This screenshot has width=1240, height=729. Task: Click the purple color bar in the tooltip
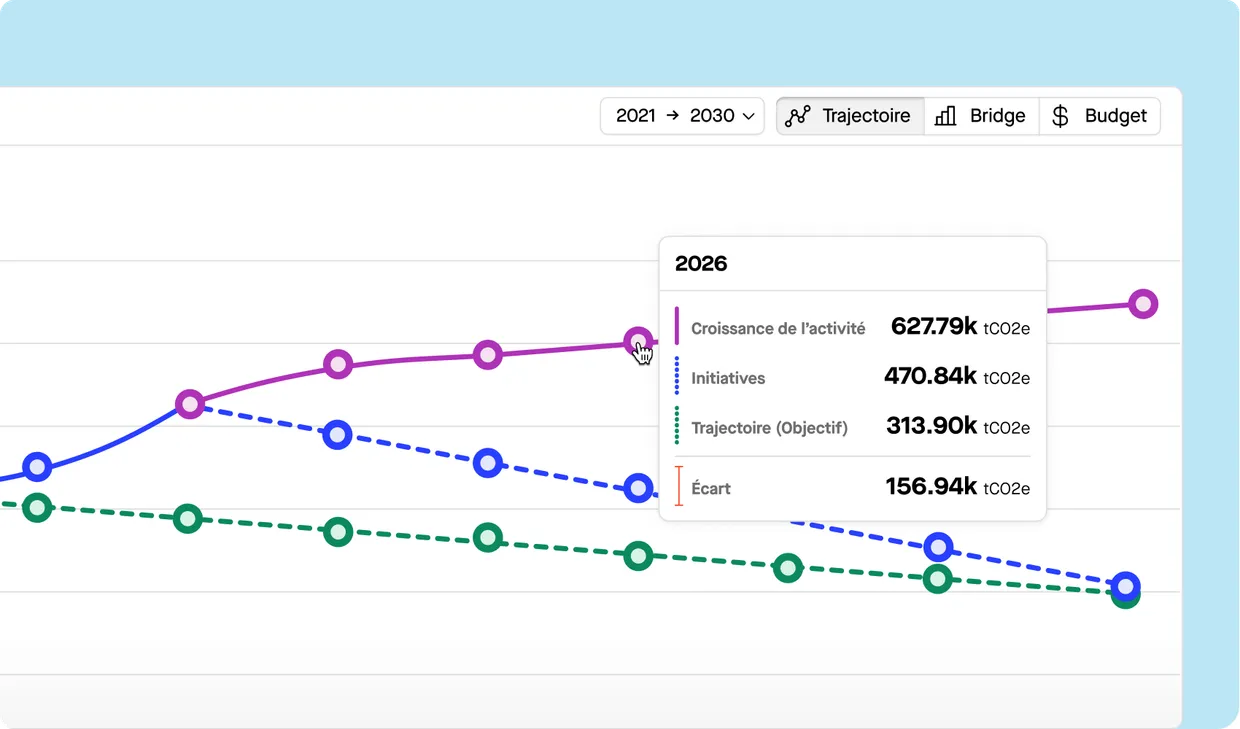coord(677,326)
